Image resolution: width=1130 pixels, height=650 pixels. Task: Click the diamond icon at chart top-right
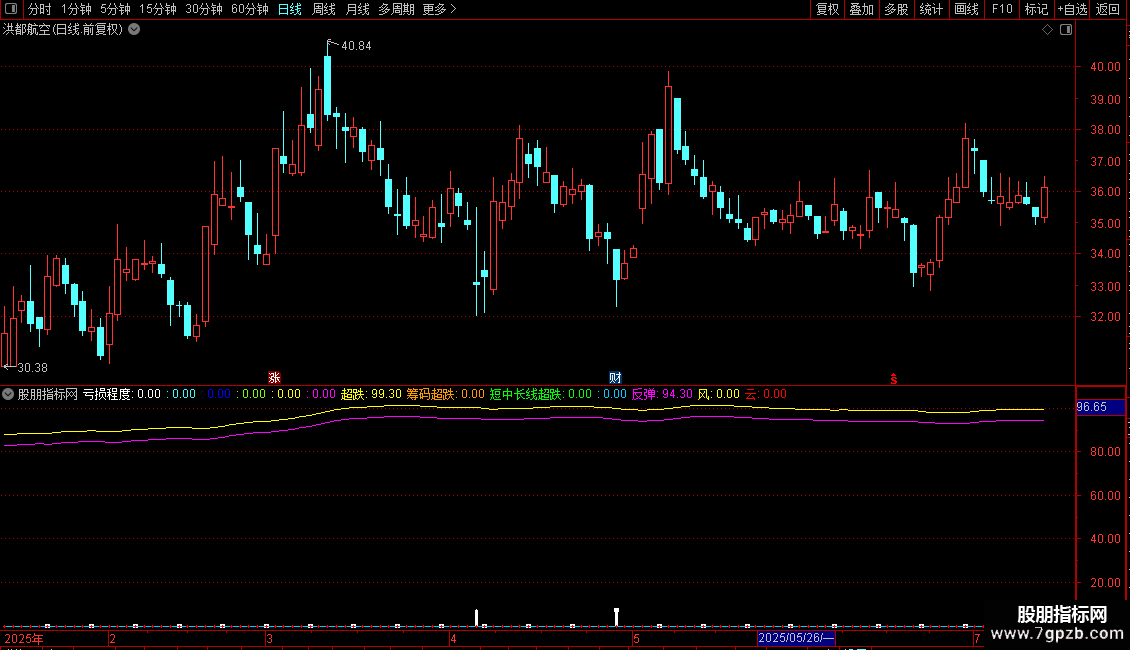click(1047, 30)
